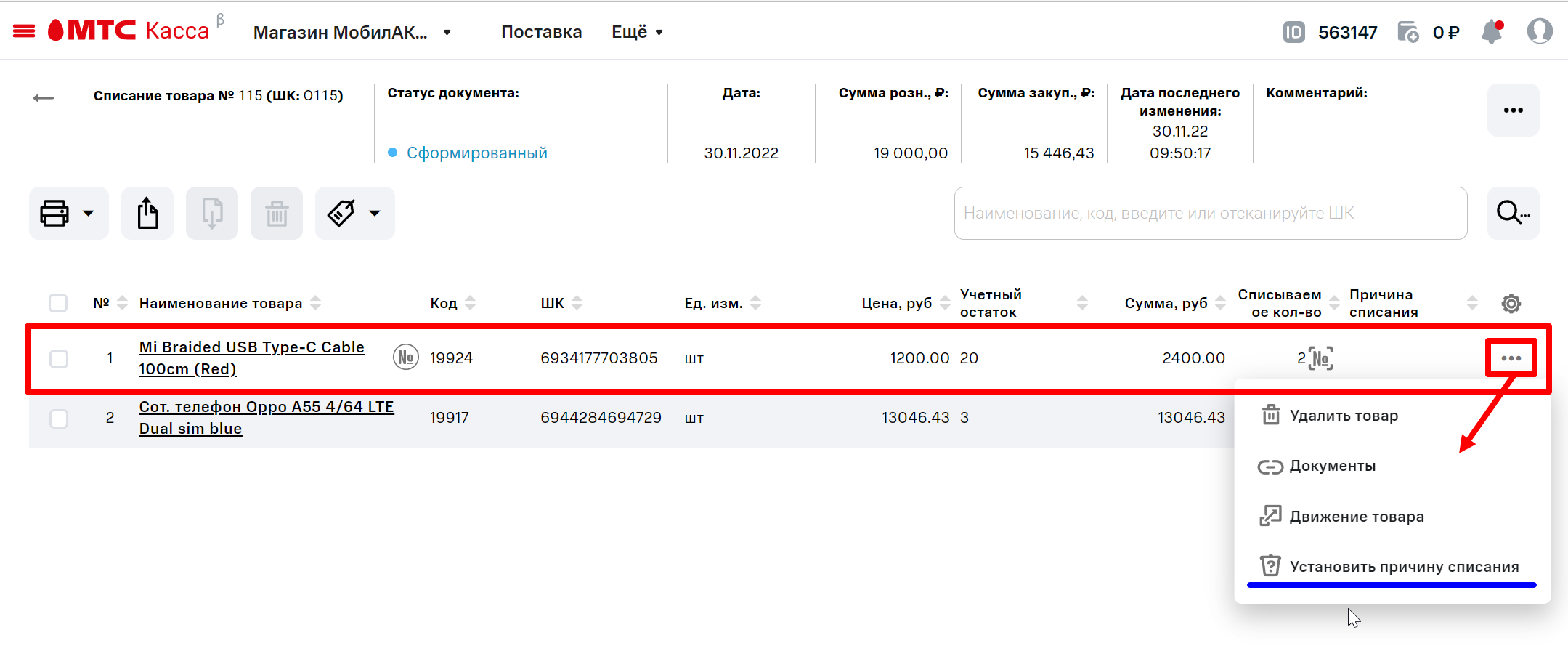Sort by Причина списания column
1568x662 pixels.
(1472, 303)
